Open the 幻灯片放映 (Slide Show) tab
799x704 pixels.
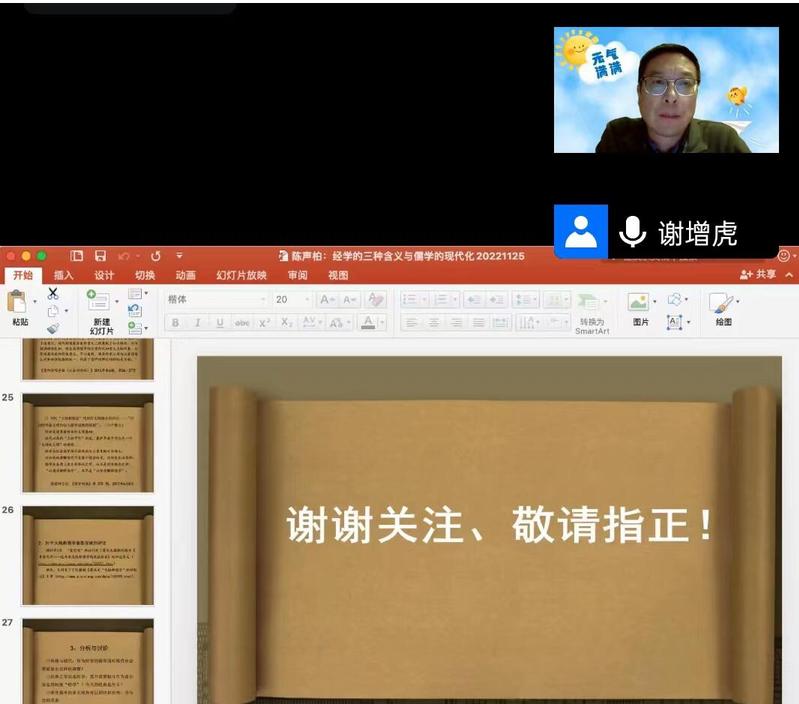tap(241, 275)
